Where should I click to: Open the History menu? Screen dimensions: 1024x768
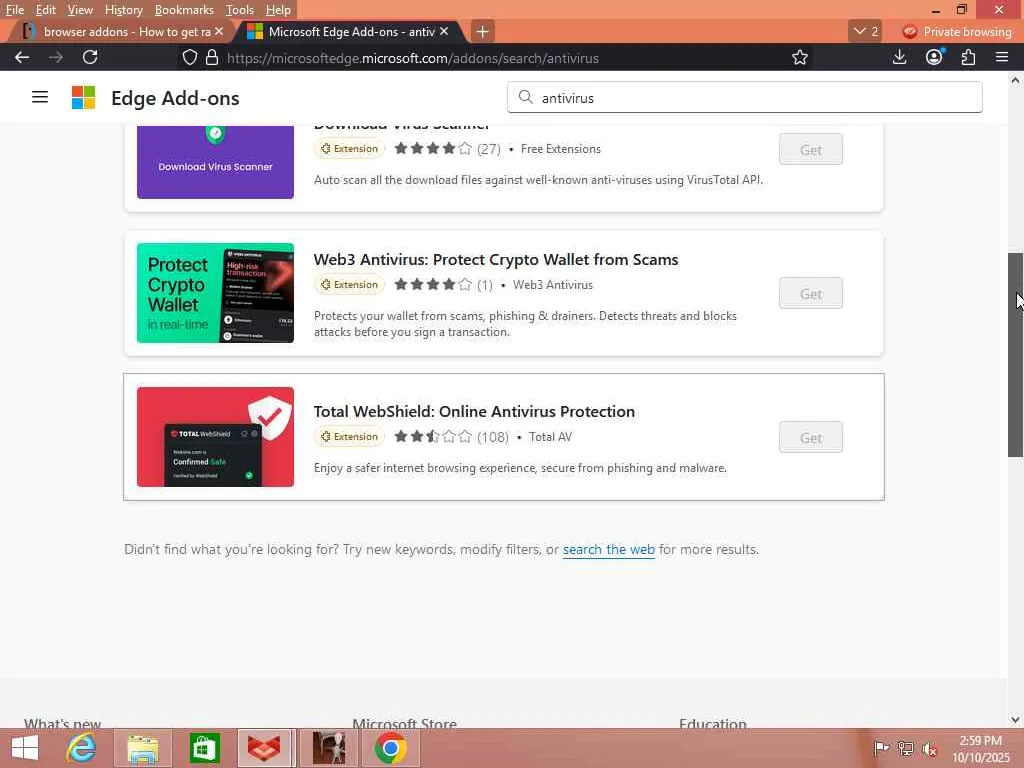123,10
